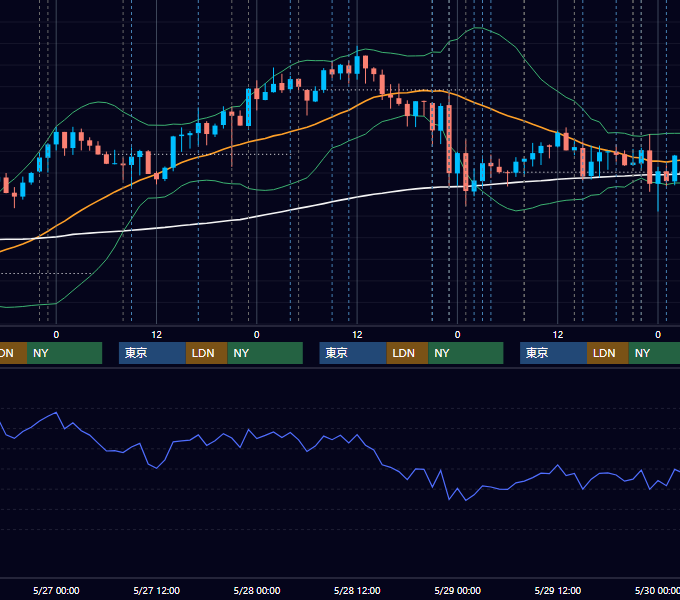Image resolution: width=680 pixels, height=600 pixels.
Task: Click the 5/29 12:00 date label
Action: pyautogui.click(x=558, y=590)
